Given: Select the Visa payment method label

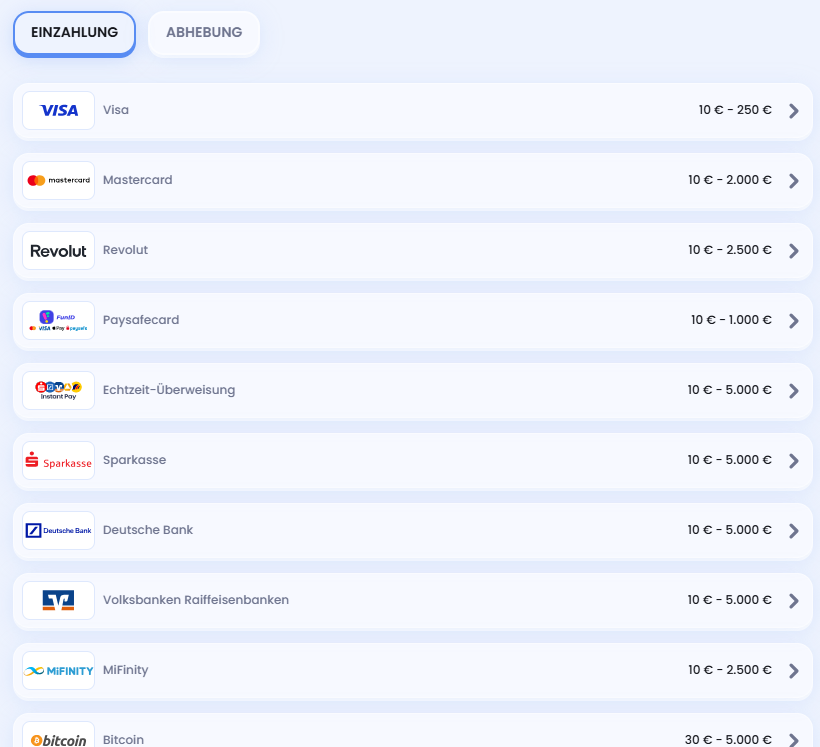Looking at the screenshot, I should pos(116,110).
